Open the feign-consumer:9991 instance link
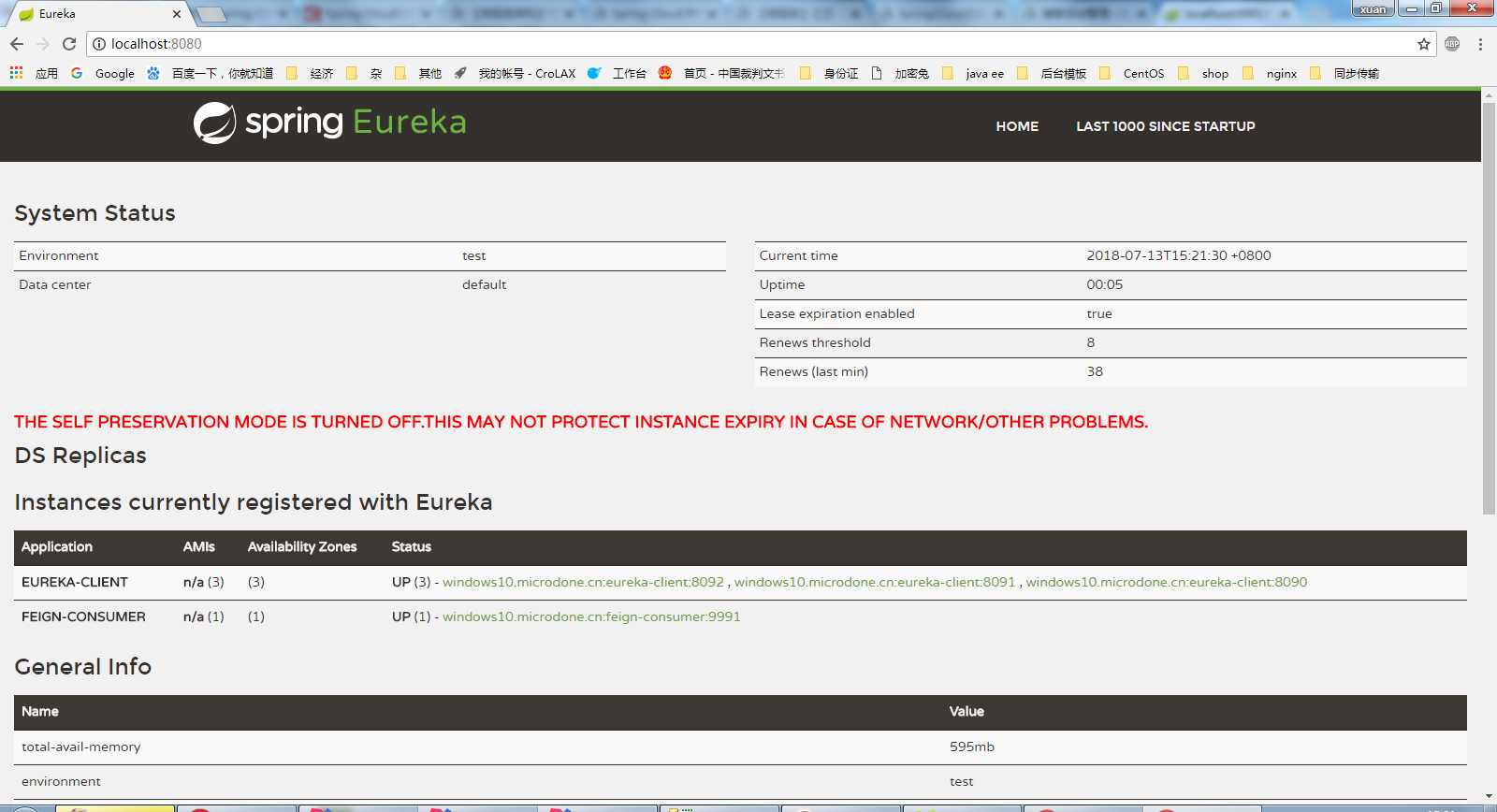This screenshot has width=1497, height=812. tap(591, 616)
